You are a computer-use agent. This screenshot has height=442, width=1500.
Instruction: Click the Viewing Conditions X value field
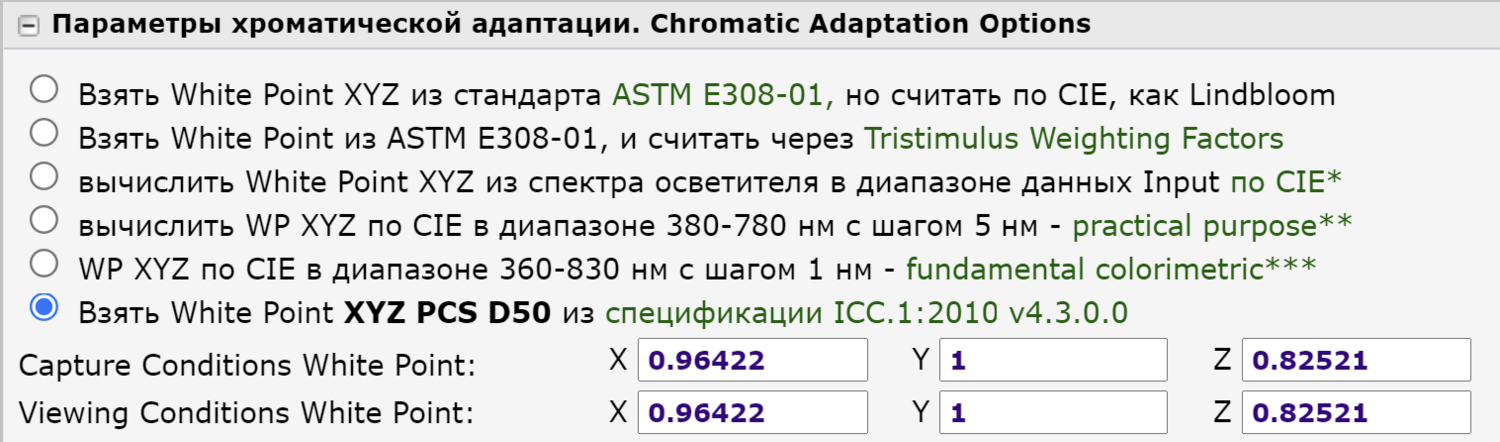click(x=752, y=412)
